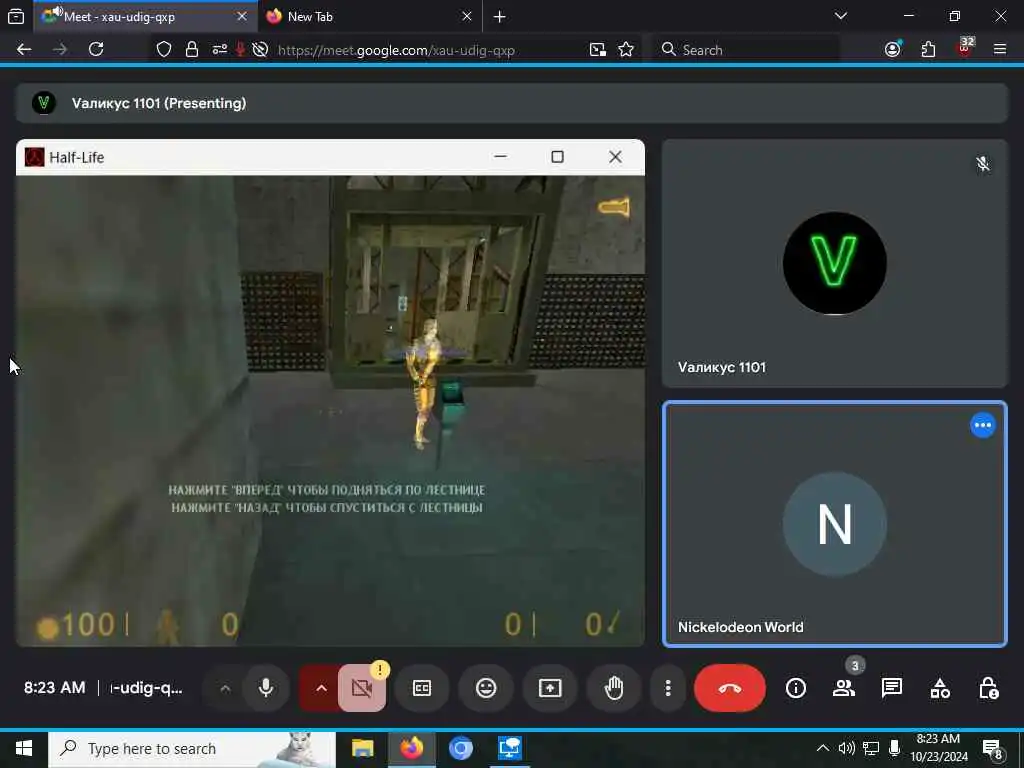The image size is (1024, 768).
Task: Bookmark this page with the star
Action: pos(626,50)
